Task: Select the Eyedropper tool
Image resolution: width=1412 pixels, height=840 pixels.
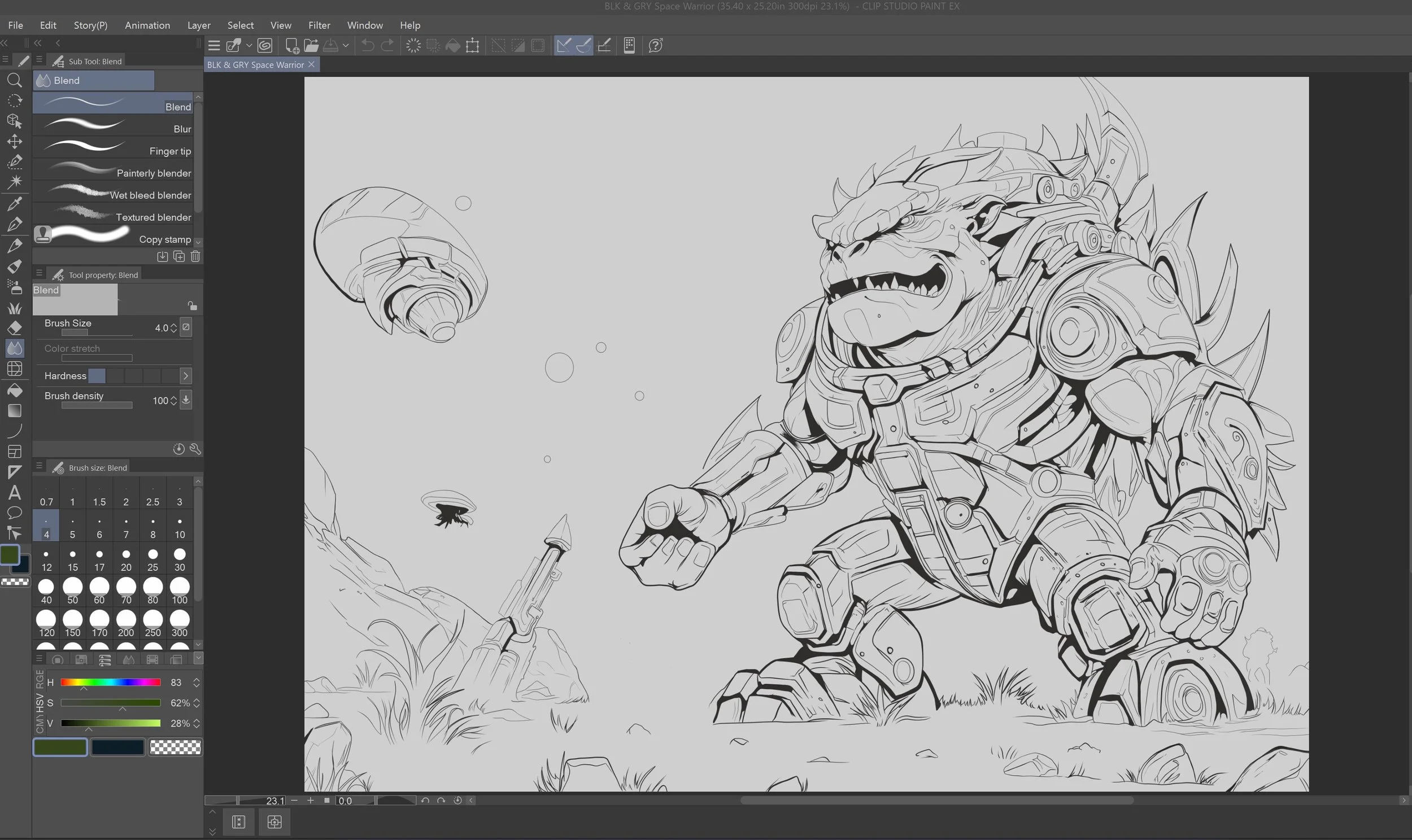Action: (15, 203)
